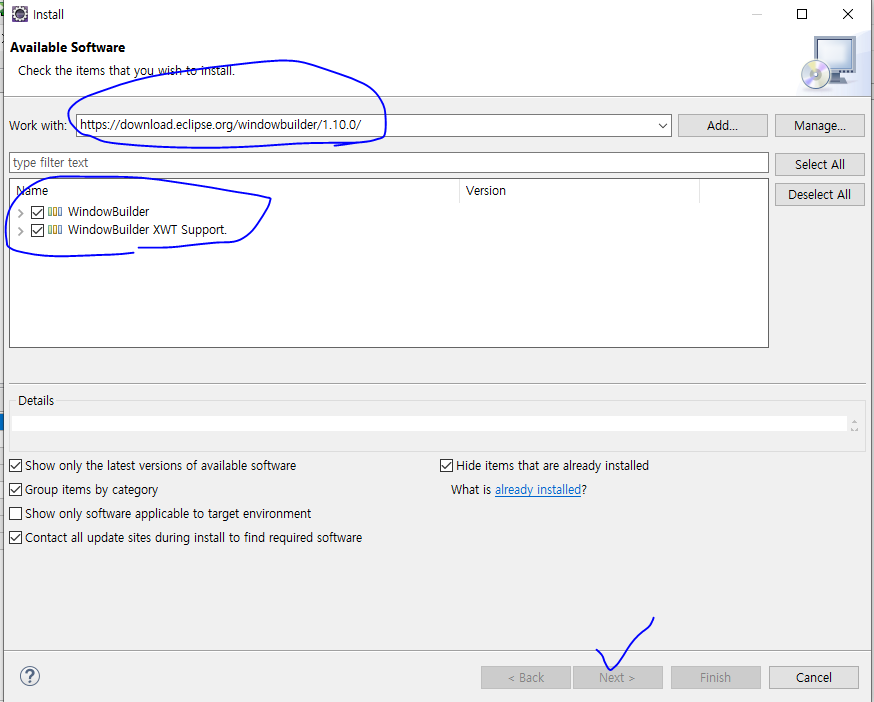Click the Details text area
This screenshot has width=874, height=702.
click(x=429, y=424)
